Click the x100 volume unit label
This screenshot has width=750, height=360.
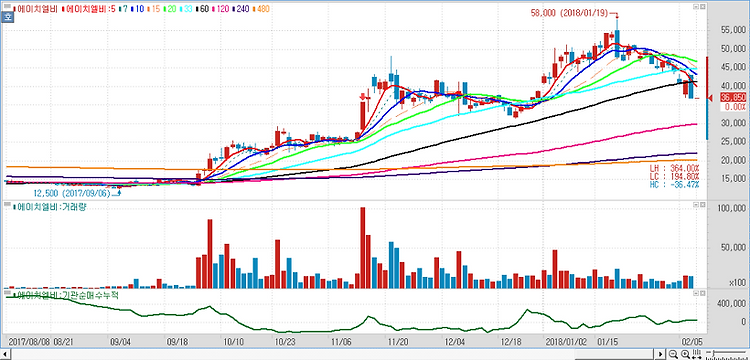pyautogui.click(x=737, y=283)
